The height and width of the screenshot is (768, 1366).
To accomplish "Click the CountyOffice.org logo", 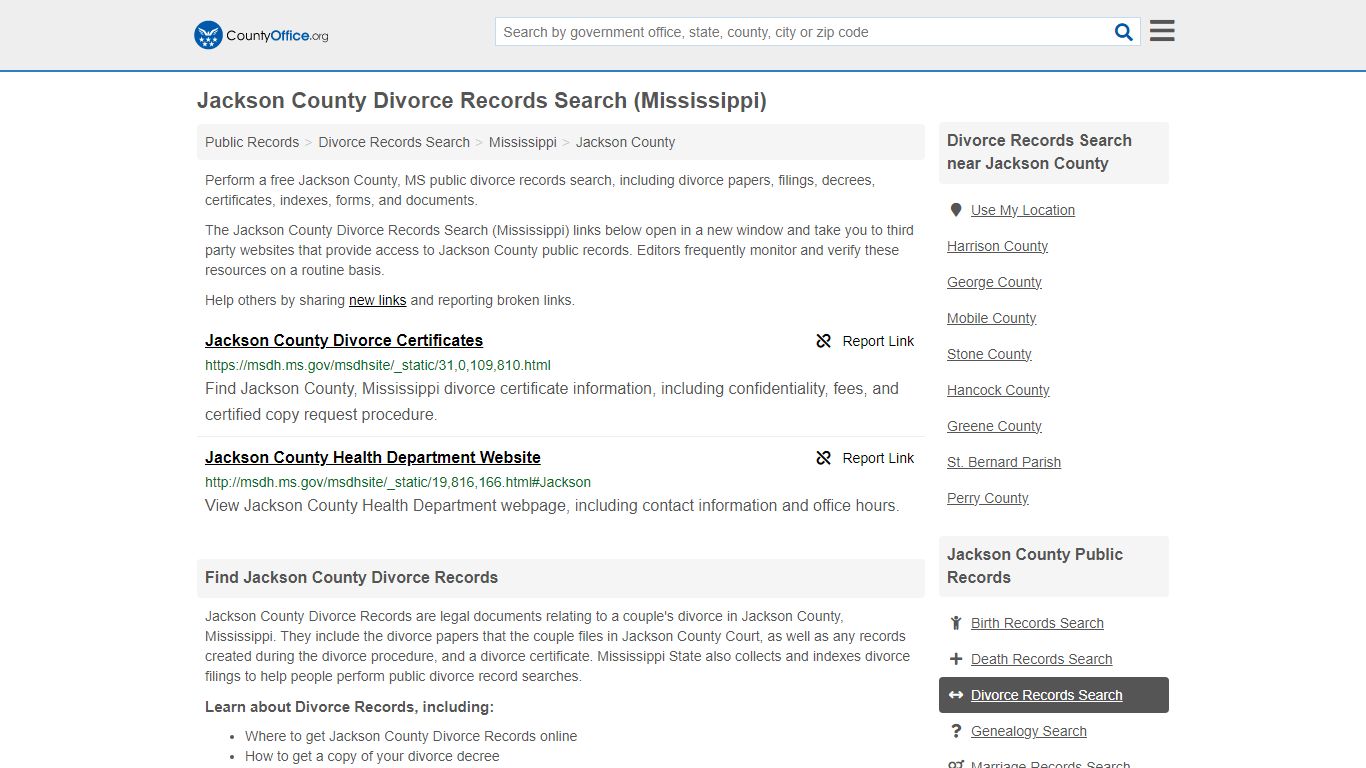I will (261, 35).
